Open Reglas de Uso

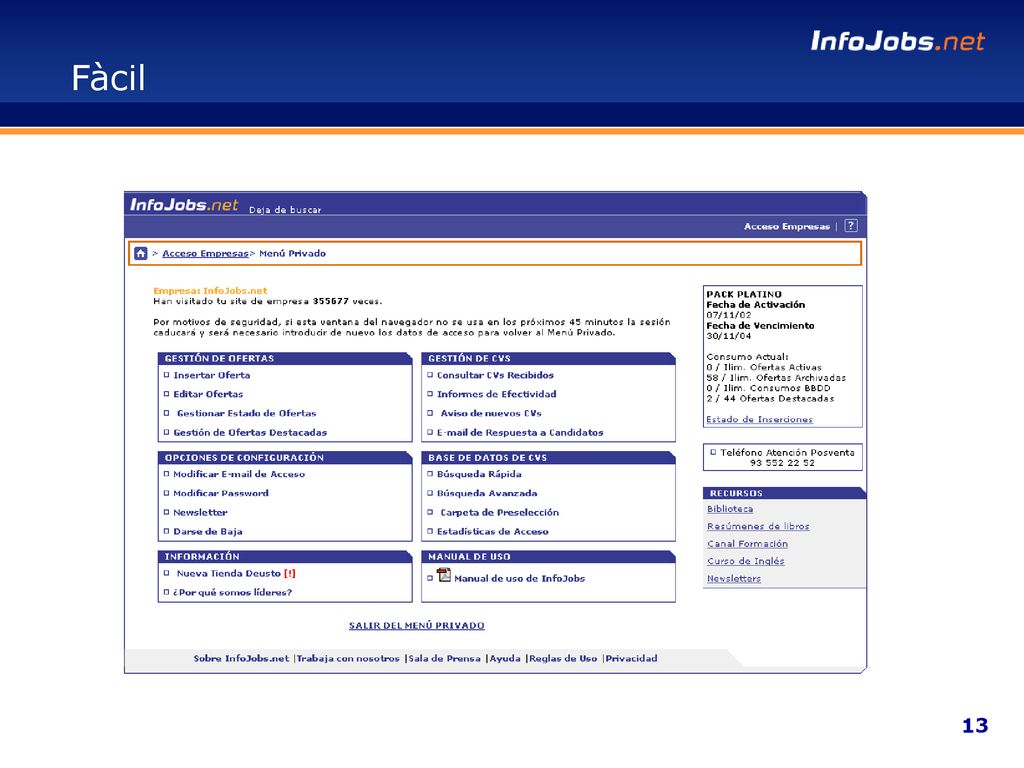click(x=563, y=658)
